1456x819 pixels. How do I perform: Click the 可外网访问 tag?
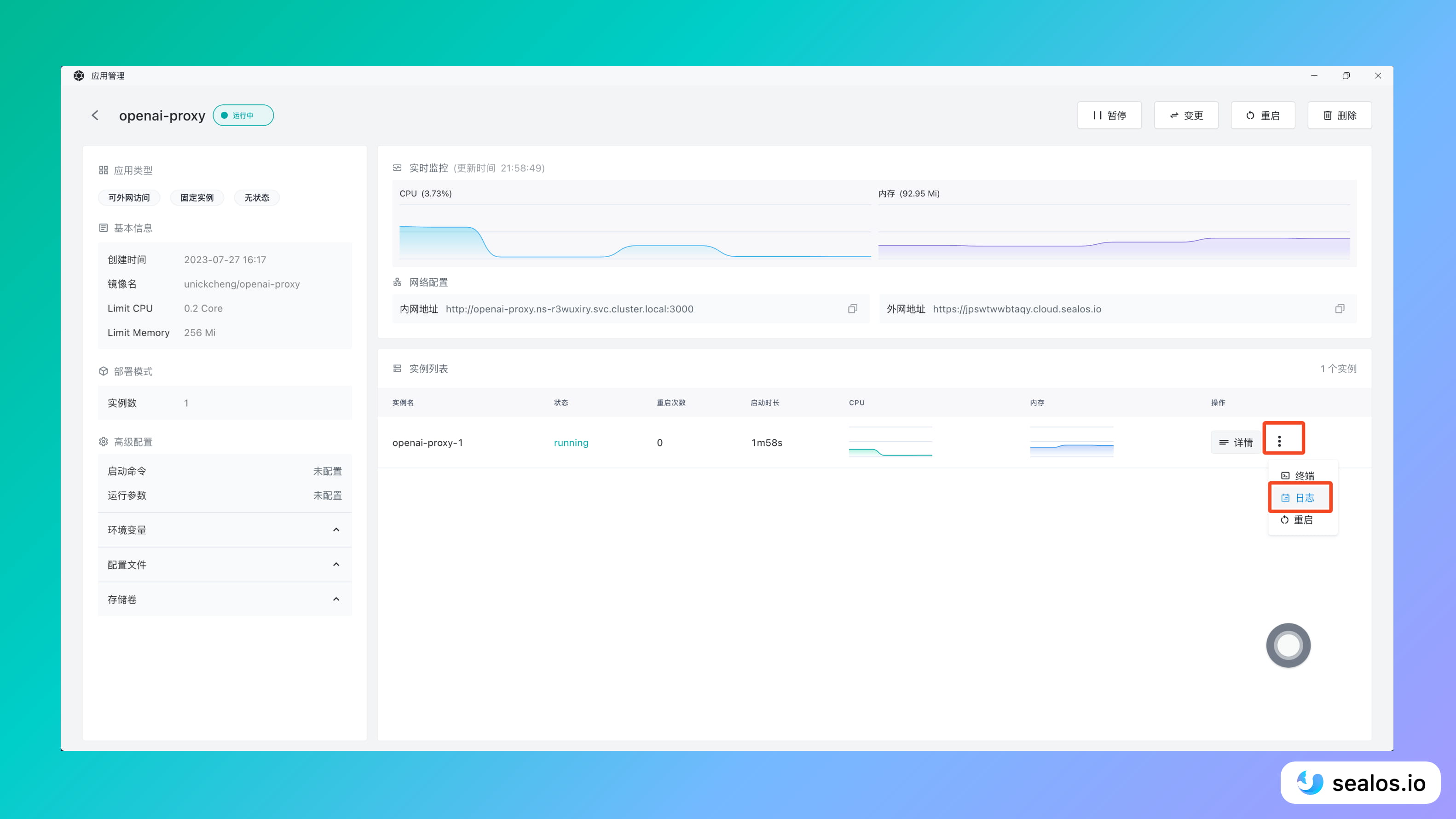[x=129, y=197]
